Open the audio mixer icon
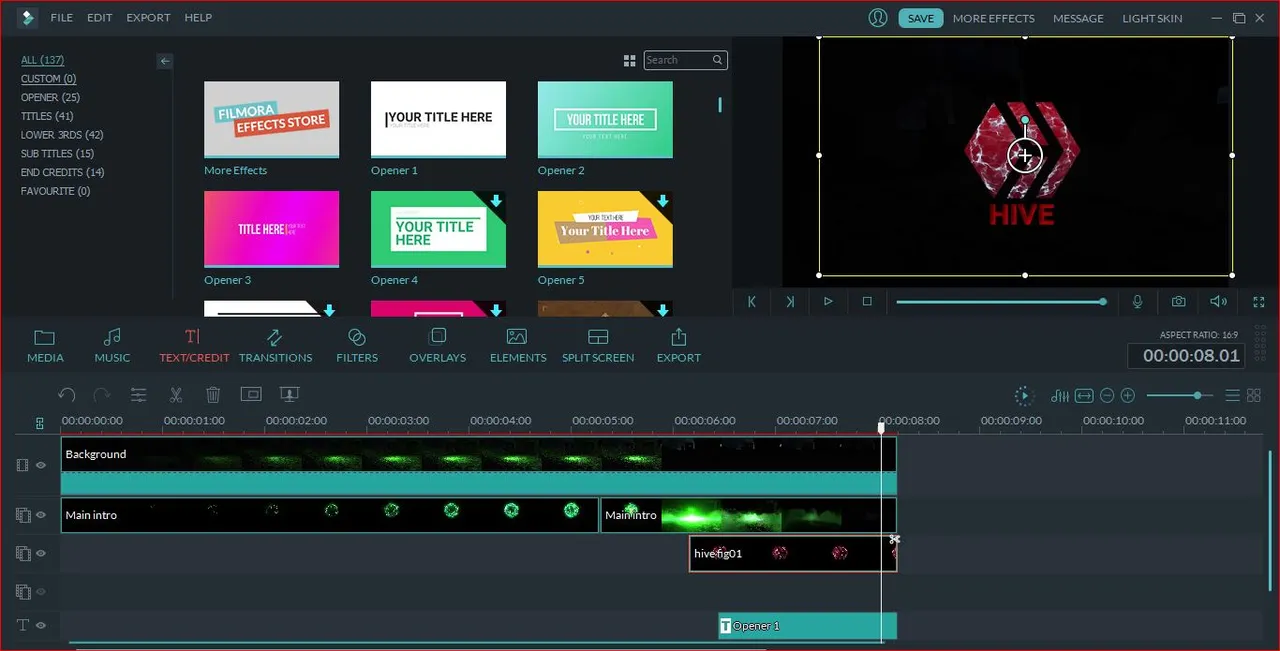The width and height of the screenshot is (1280, 651). point(1061,396)
